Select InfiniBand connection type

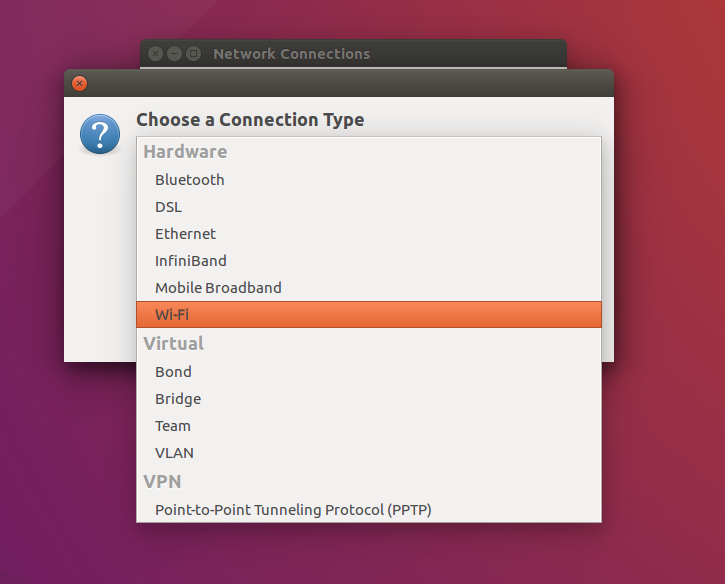(x=369, y=261)
